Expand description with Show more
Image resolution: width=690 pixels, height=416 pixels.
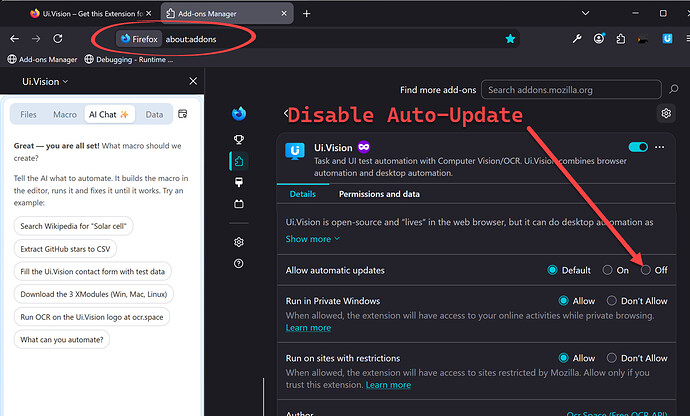click(x=312, y=239)
